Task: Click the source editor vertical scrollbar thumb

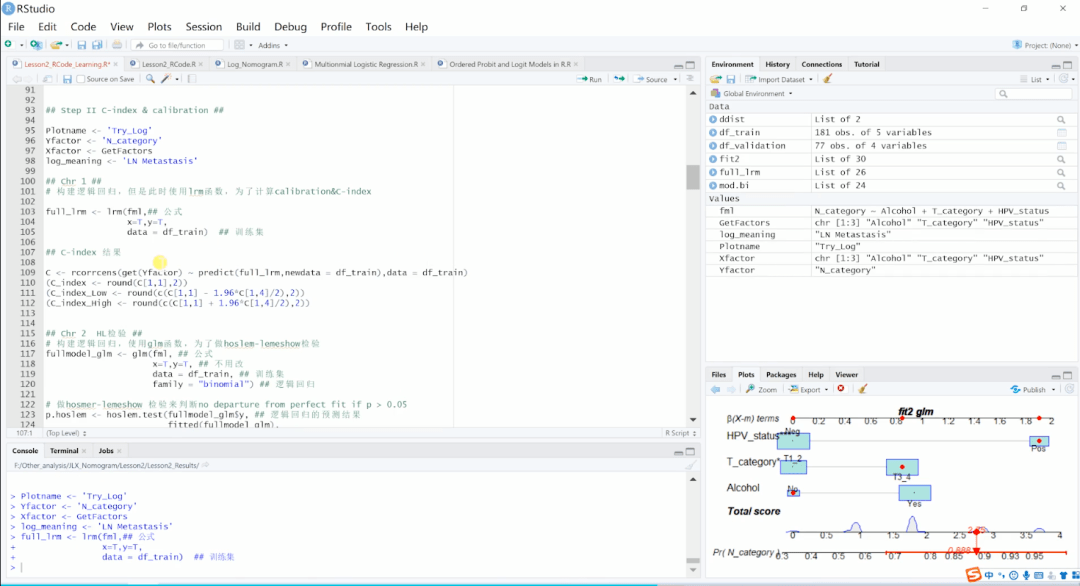Action: (692, 177)
